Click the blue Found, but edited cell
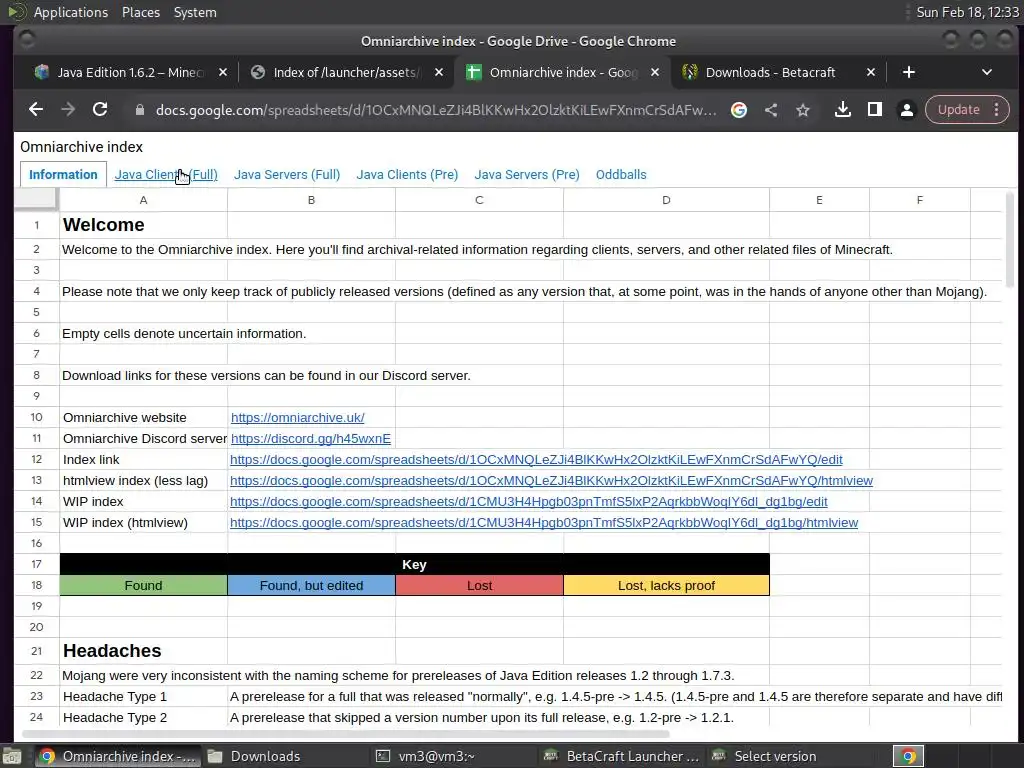 312,585
